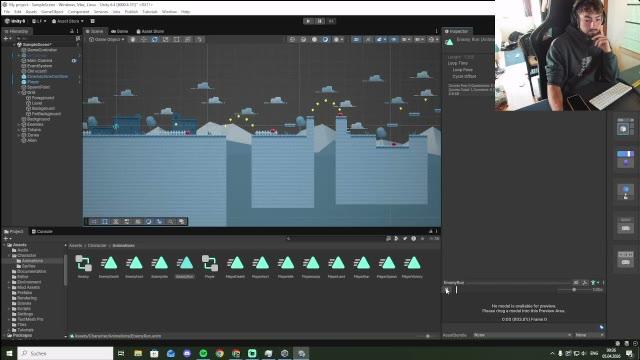Adjust the animation preview speed slider
The height and width of the screenshot is (360, 640).
[574, 289]
